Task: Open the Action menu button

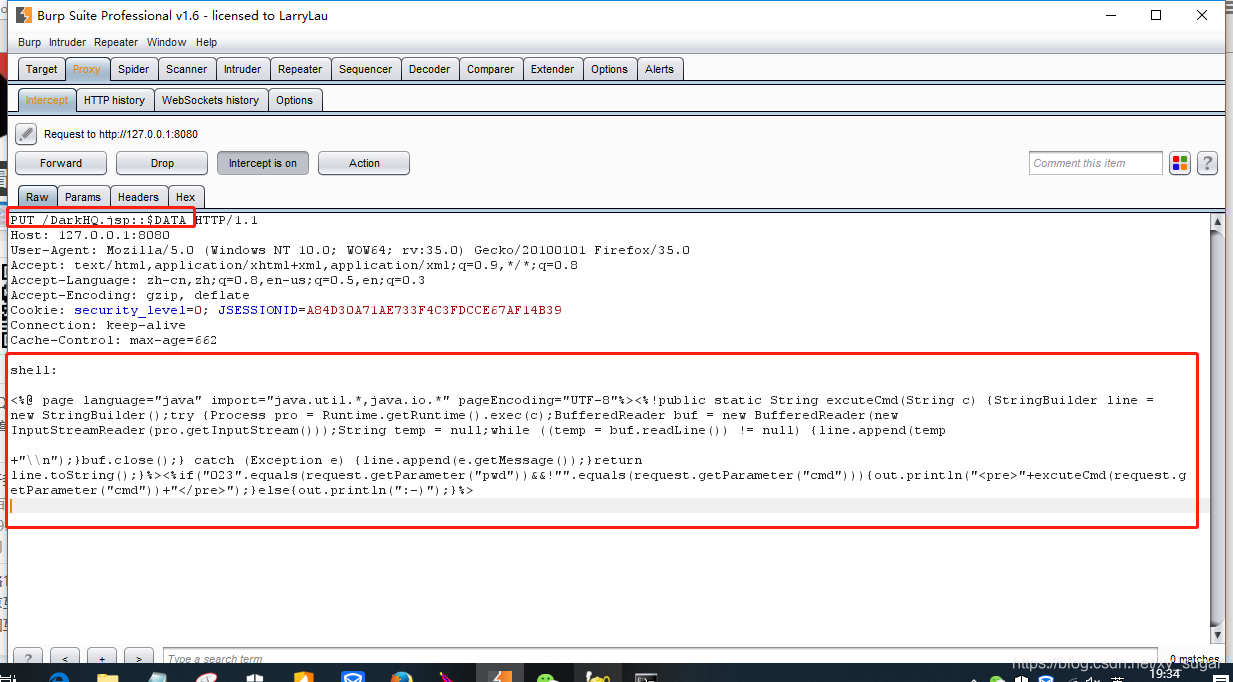Action: click(x=364, y=163)
